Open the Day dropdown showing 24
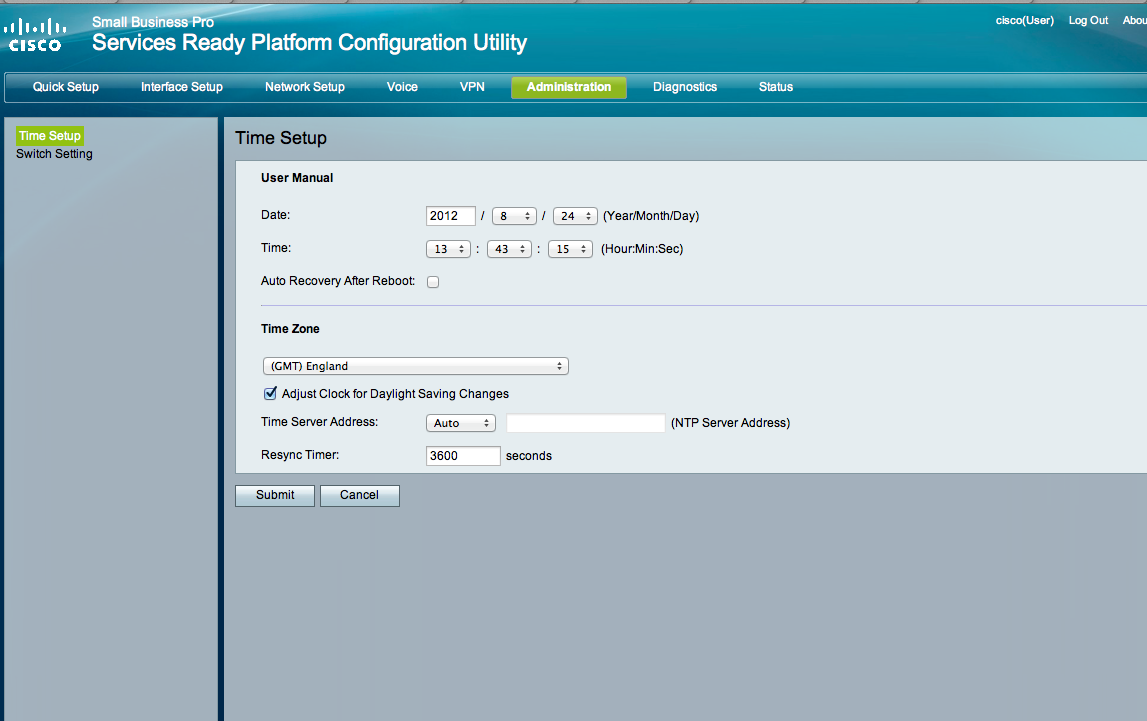Image resolution: width=1147 pixels, height=721 pixels. pos(575,216)
